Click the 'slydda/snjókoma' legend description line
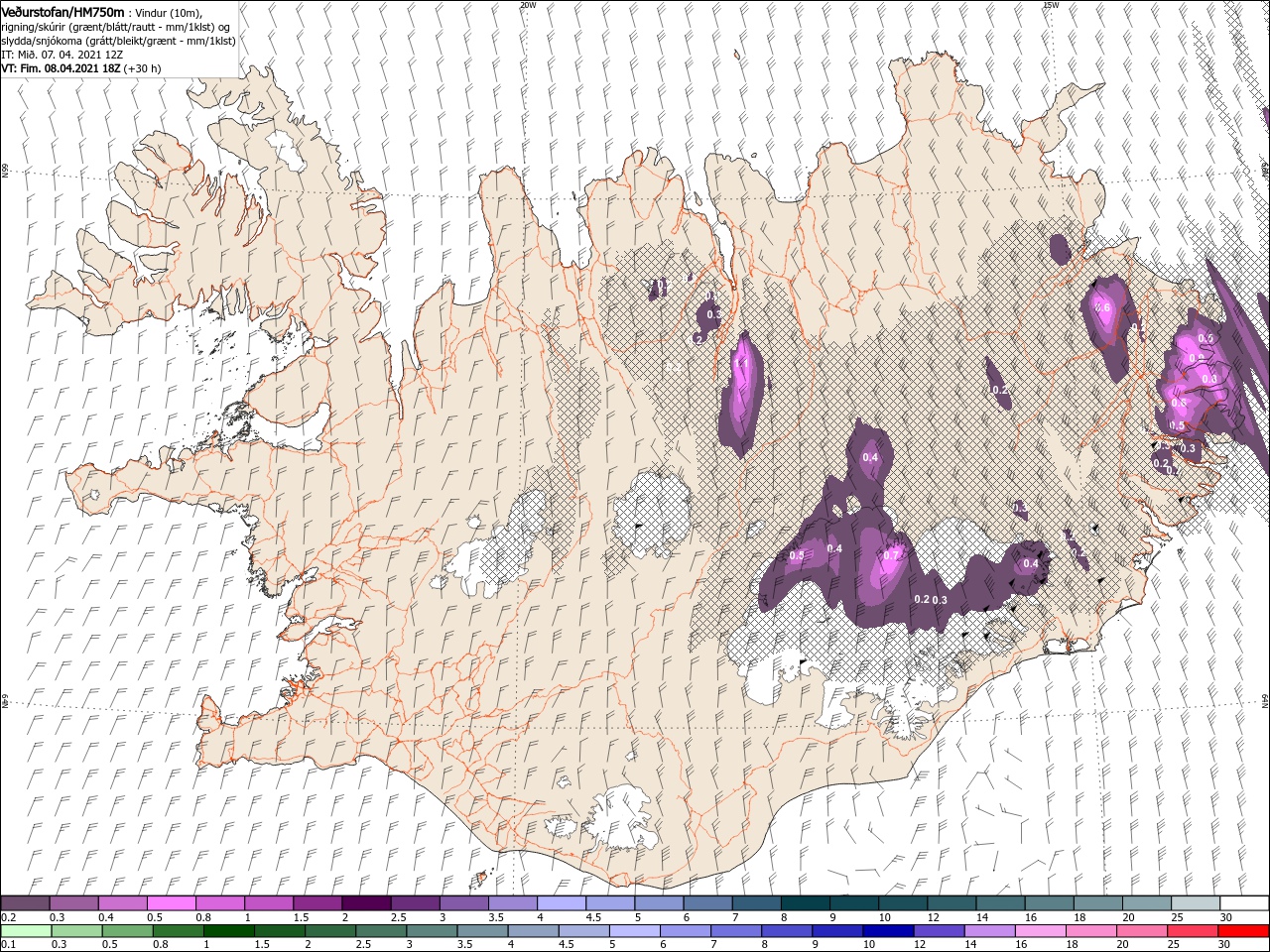 [x=118, y=41]
